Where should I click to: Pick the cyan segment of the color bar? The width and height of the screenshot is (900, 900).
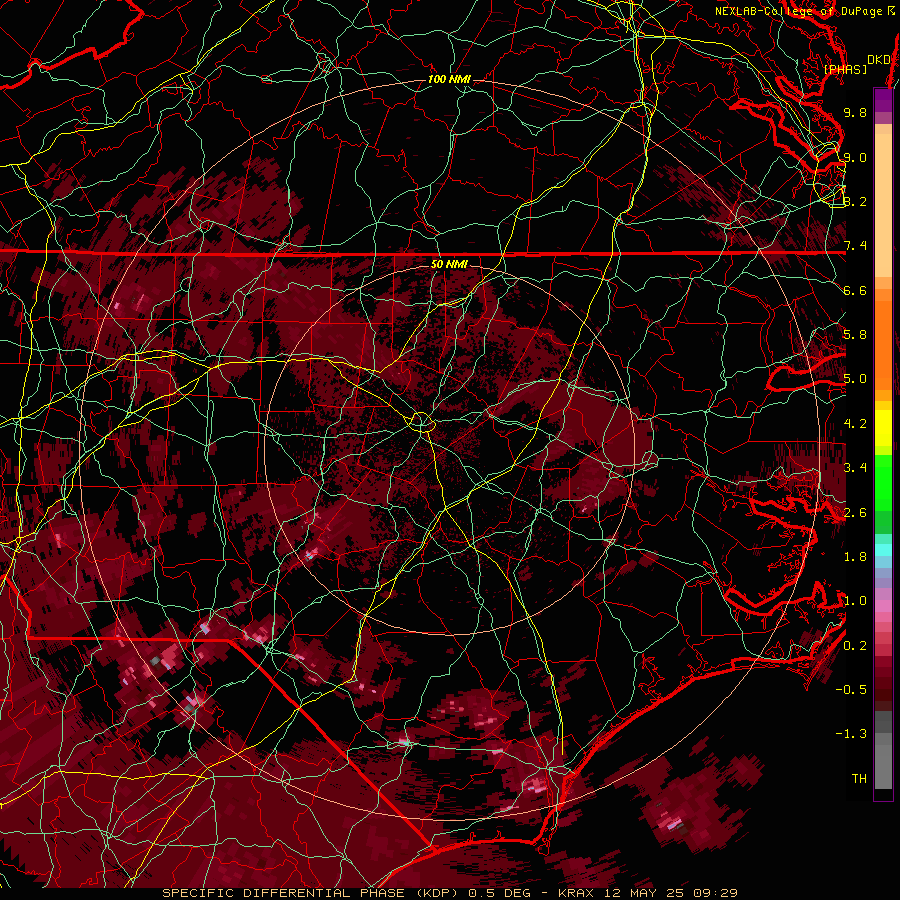[x=883, y=550]
